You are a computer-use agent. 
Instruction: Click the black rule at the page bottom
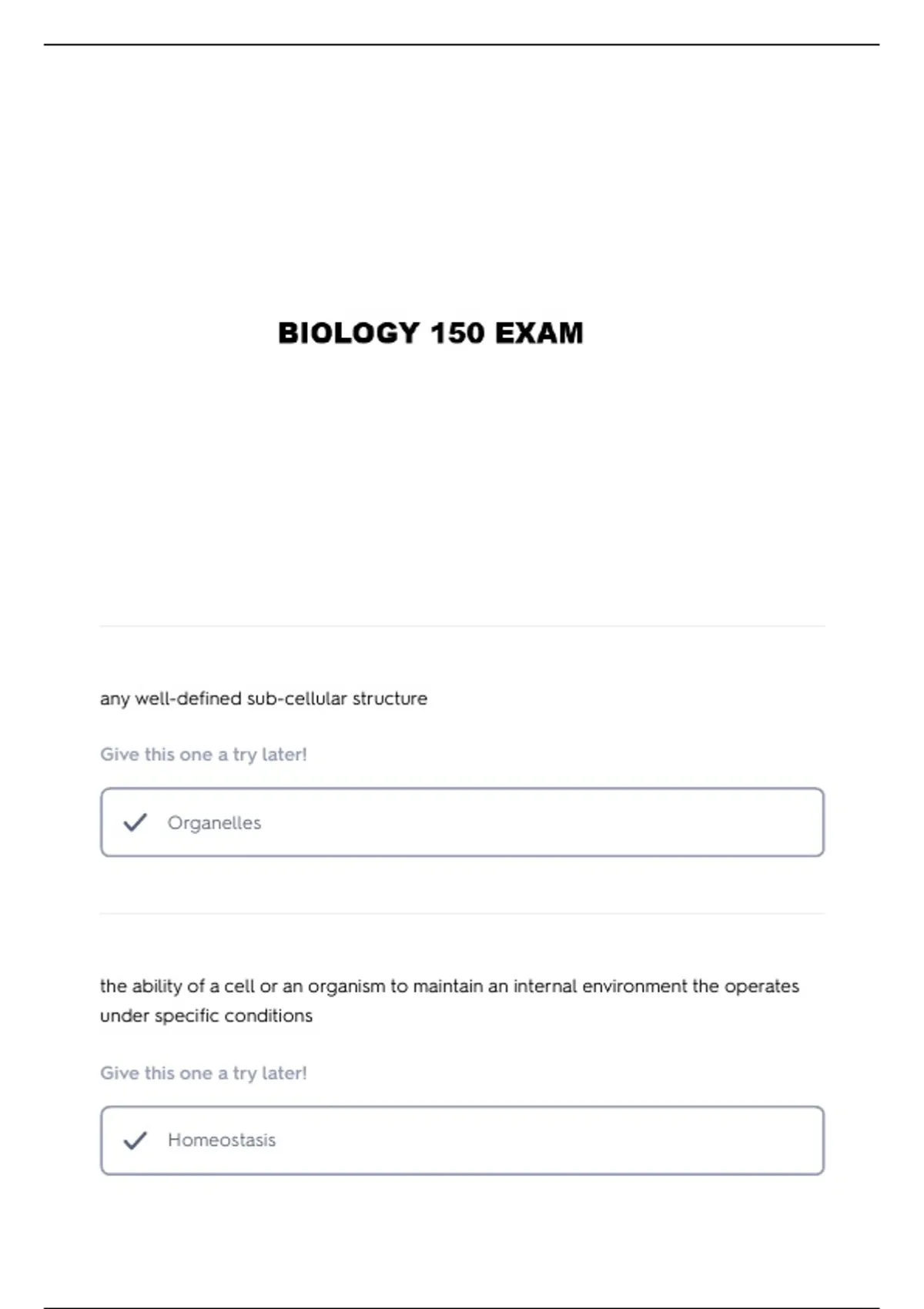[462, 1307]
